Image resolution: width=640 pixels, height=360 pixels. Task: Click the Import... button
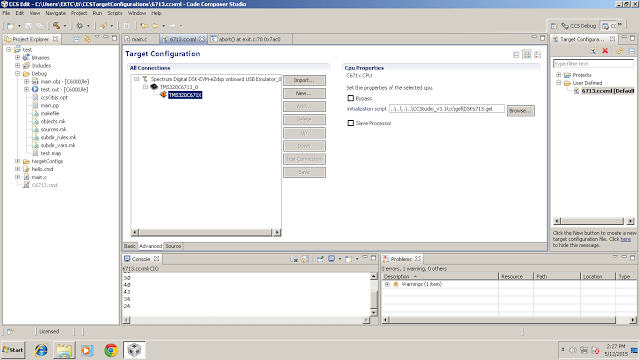pyautogui.click(x=304, y=80)
